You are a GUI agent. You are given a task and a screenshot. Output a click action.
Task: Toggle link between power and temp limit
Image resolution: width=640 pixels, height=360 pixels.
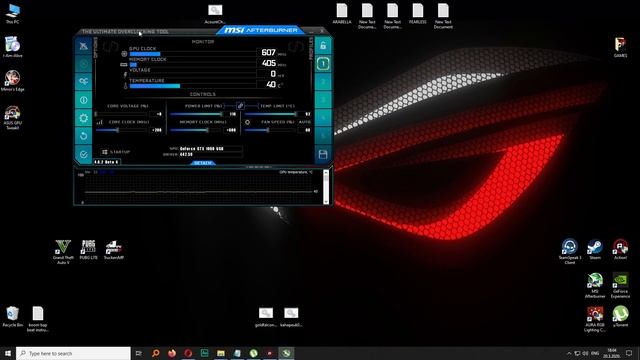tap(240, 106)
